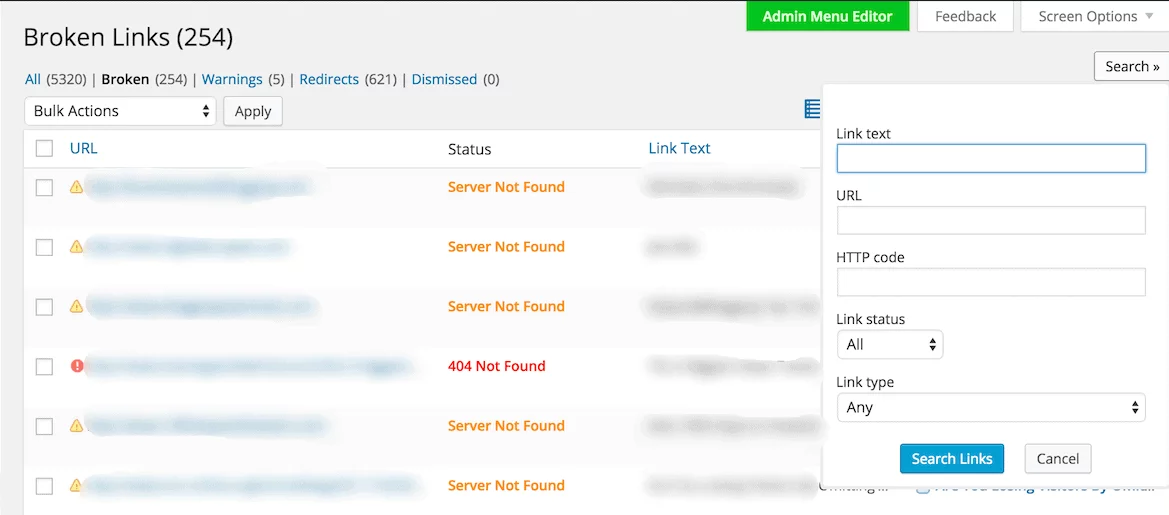The height and width of the screenshot is (515, 1169).
Task: Click the Status column header
Action: [x=470, y=149]
